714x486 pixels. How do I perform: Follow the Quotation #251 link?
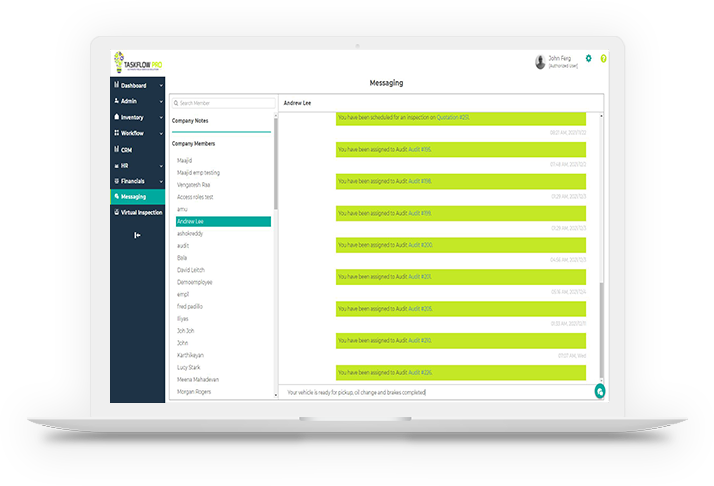click(x=452, y=118)
